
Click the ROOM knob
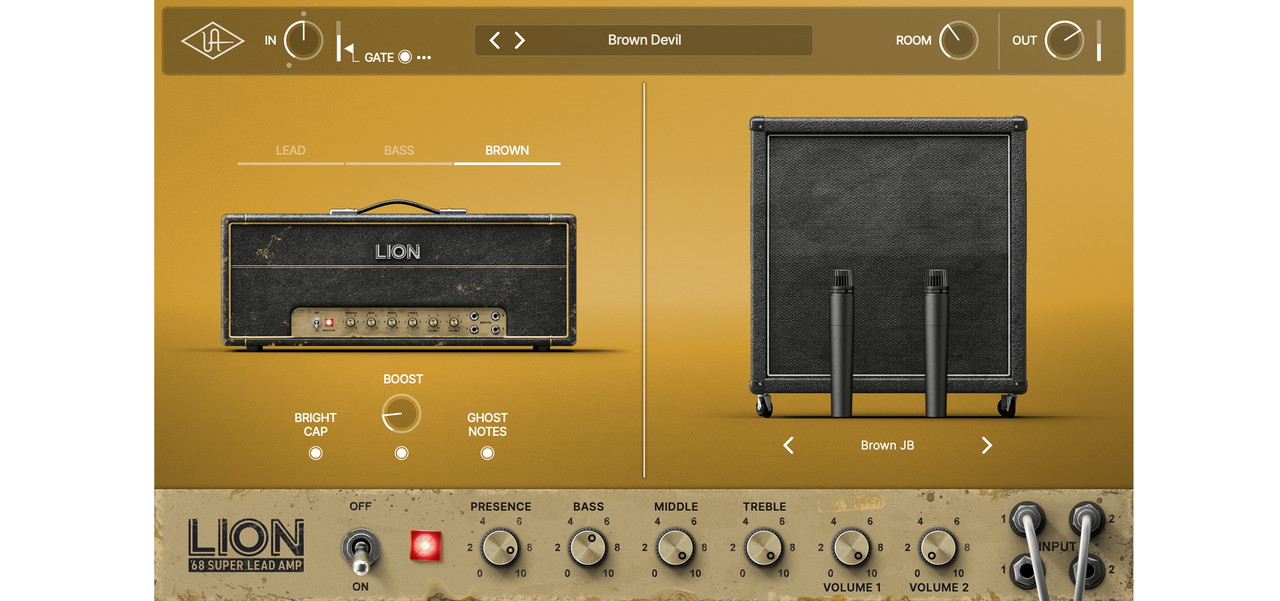coord(958,40)
